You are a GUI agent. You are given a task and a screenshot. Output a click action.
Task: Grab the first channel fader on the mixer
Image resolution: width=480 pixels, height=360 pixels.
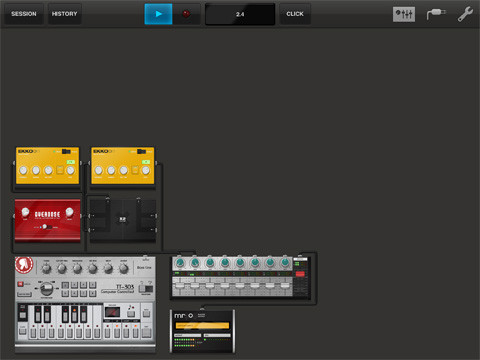[180, 286]
